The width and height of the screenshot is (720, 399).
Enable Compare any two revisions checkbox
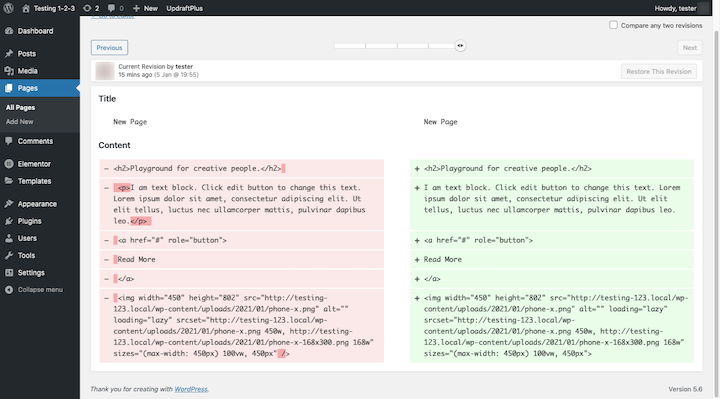click(x=613, y=25)
